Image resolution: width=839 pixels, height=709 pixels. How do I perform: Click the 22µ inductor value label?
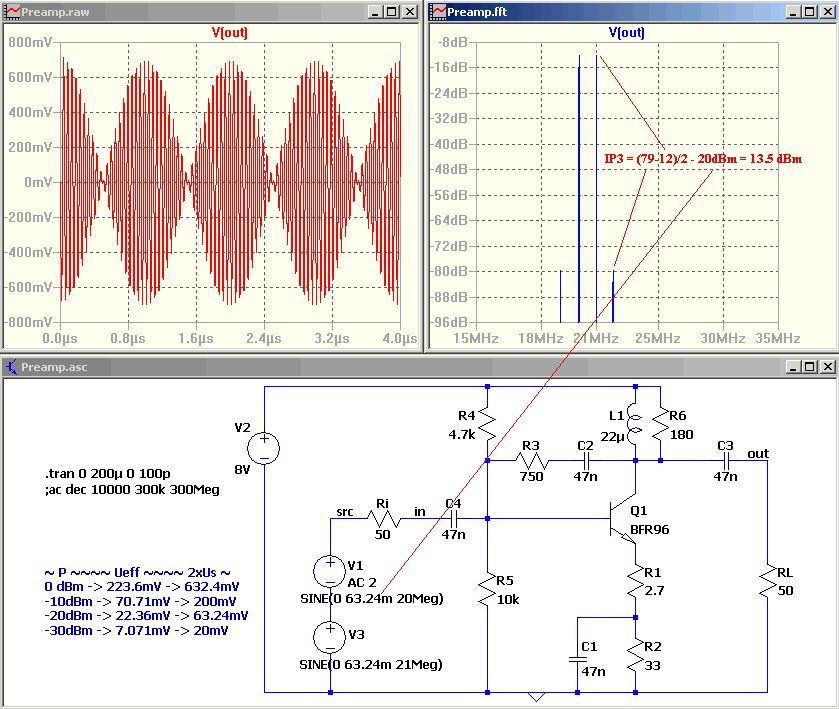click(x=613, y=437)
